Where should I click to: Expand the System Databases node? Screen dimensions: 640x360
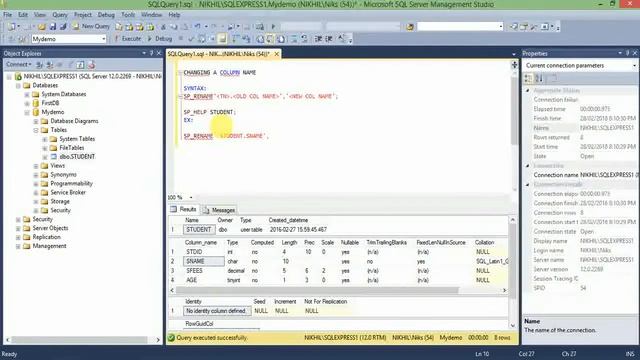[x=27, y=94]
